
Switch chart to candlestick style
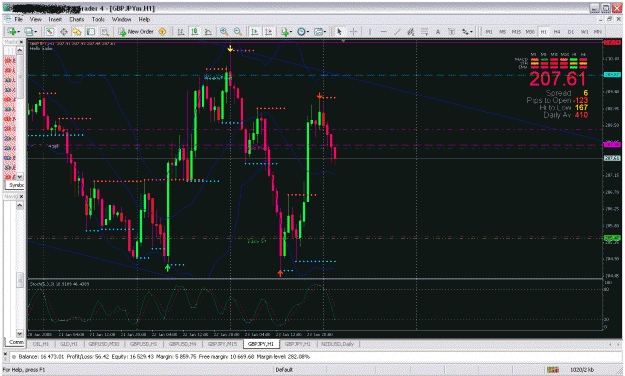click(195, 31)
